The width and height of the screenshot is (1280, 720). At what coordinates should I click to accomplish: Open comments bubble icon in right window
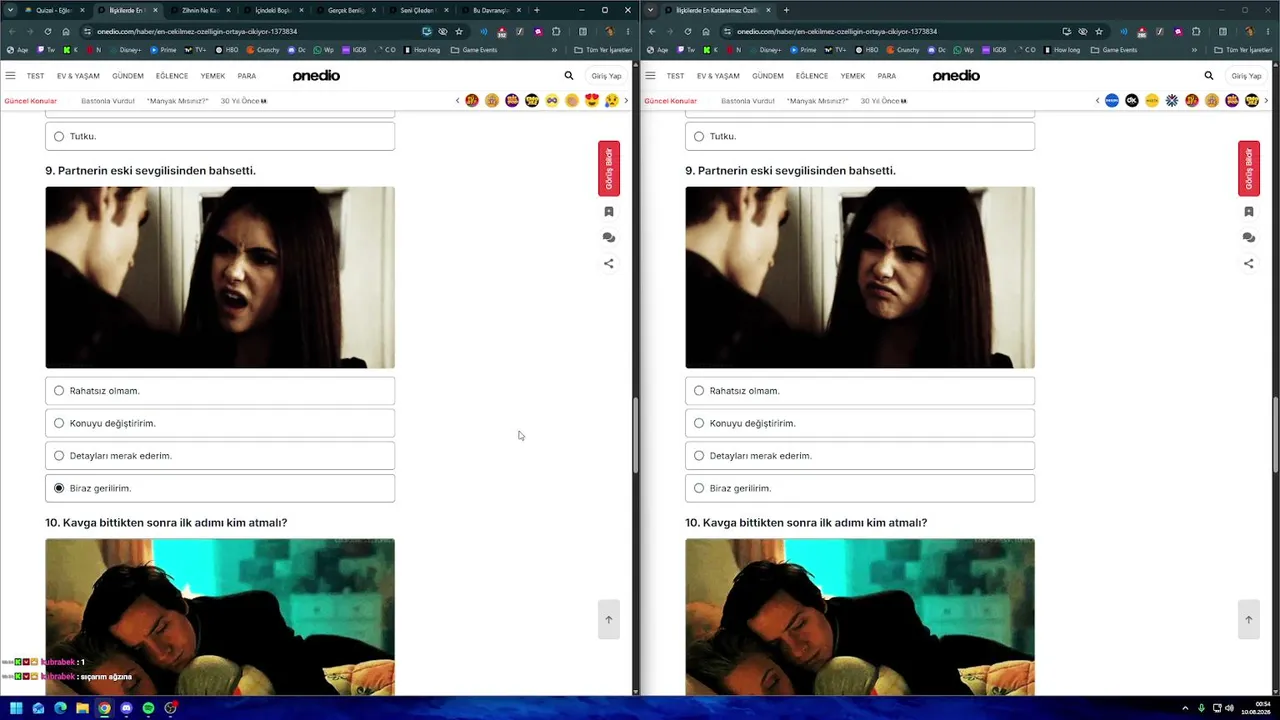click(1249, 238)
